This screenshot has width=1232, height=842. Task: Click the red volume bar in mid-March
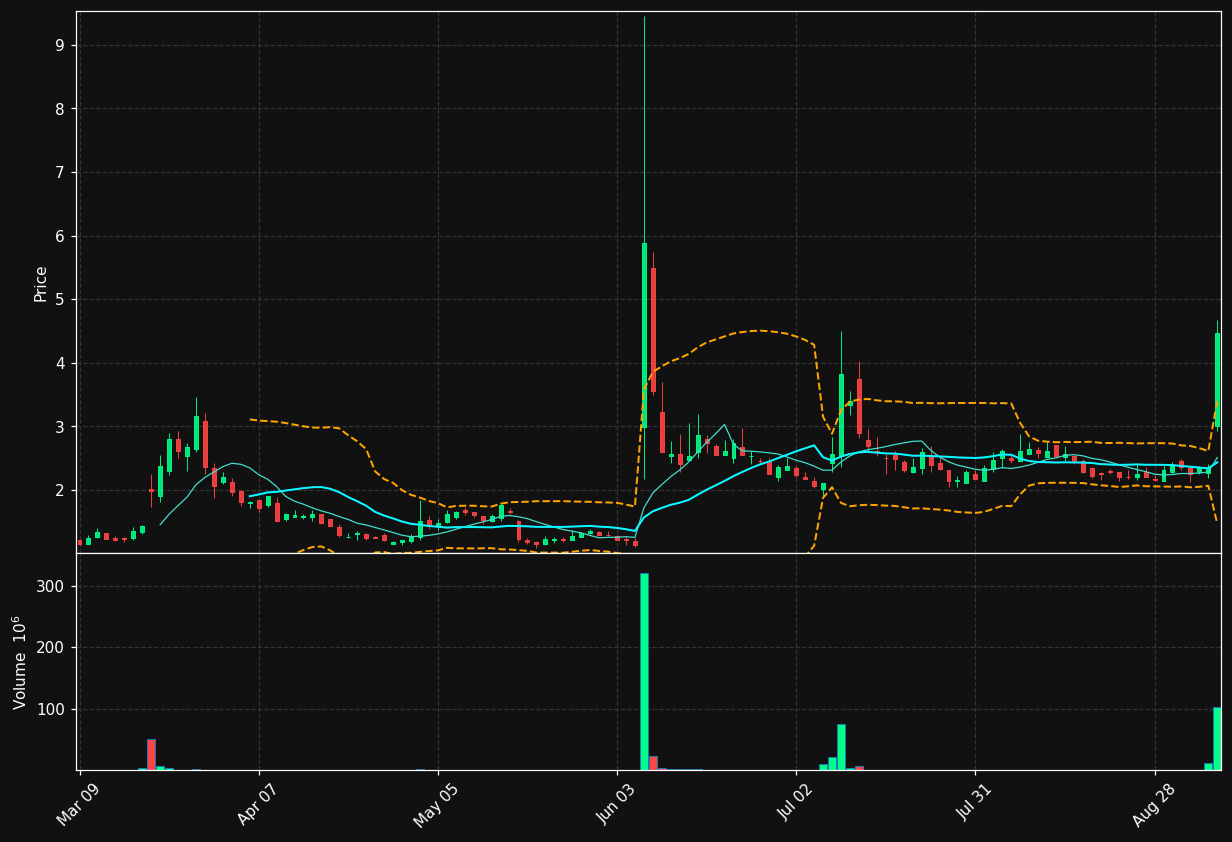pos(151,755)
